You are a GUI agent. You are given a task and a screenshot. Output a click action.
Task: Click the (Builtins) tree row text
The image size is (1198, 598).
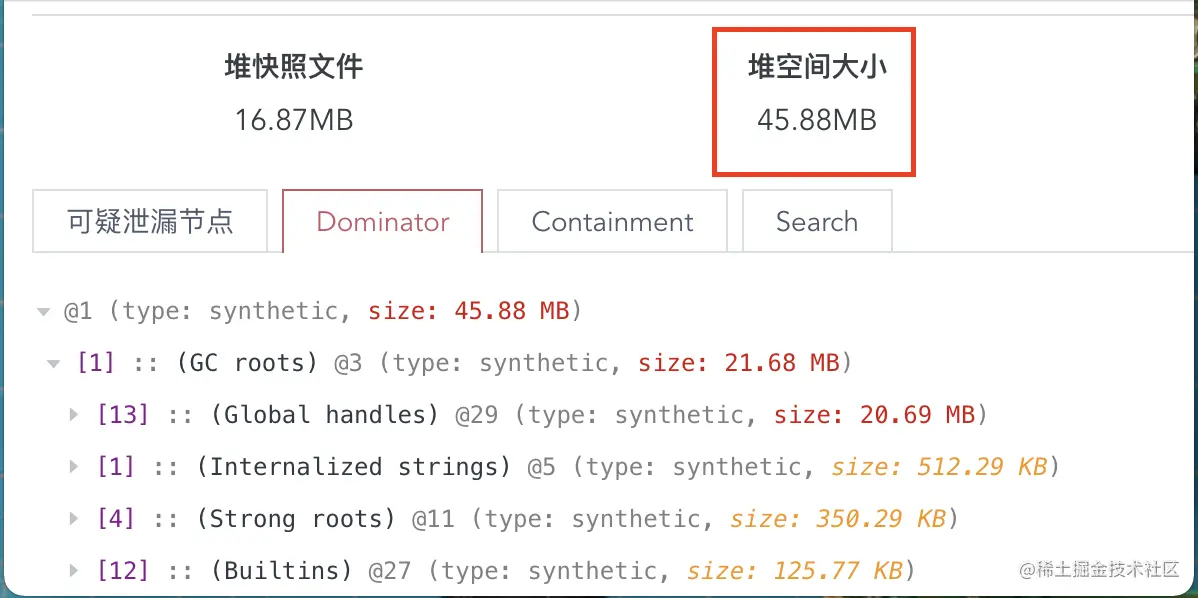281,571
